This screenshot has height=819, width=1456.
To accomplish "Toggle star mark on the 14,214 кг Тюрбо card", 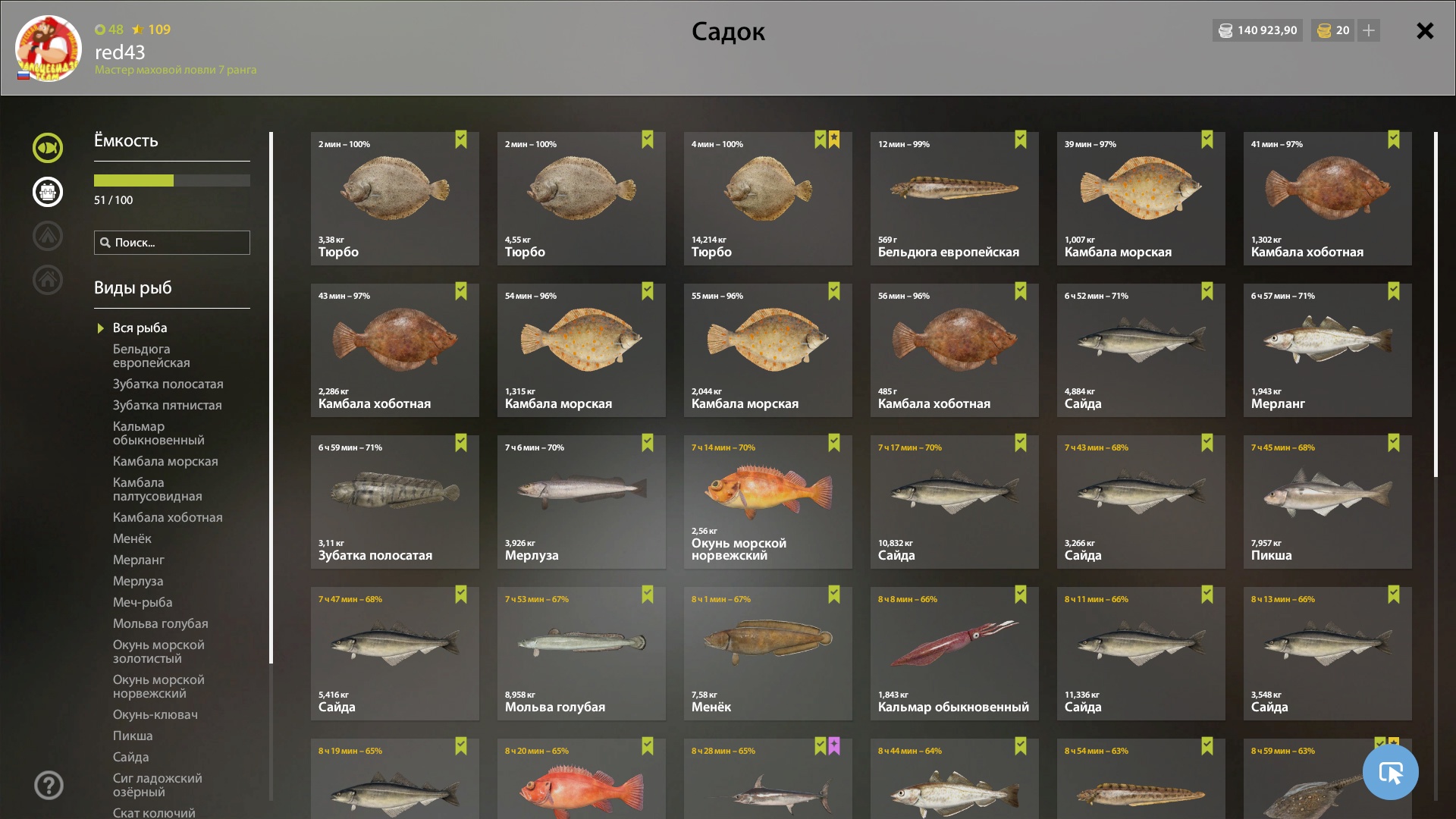I will pos(834,140).
